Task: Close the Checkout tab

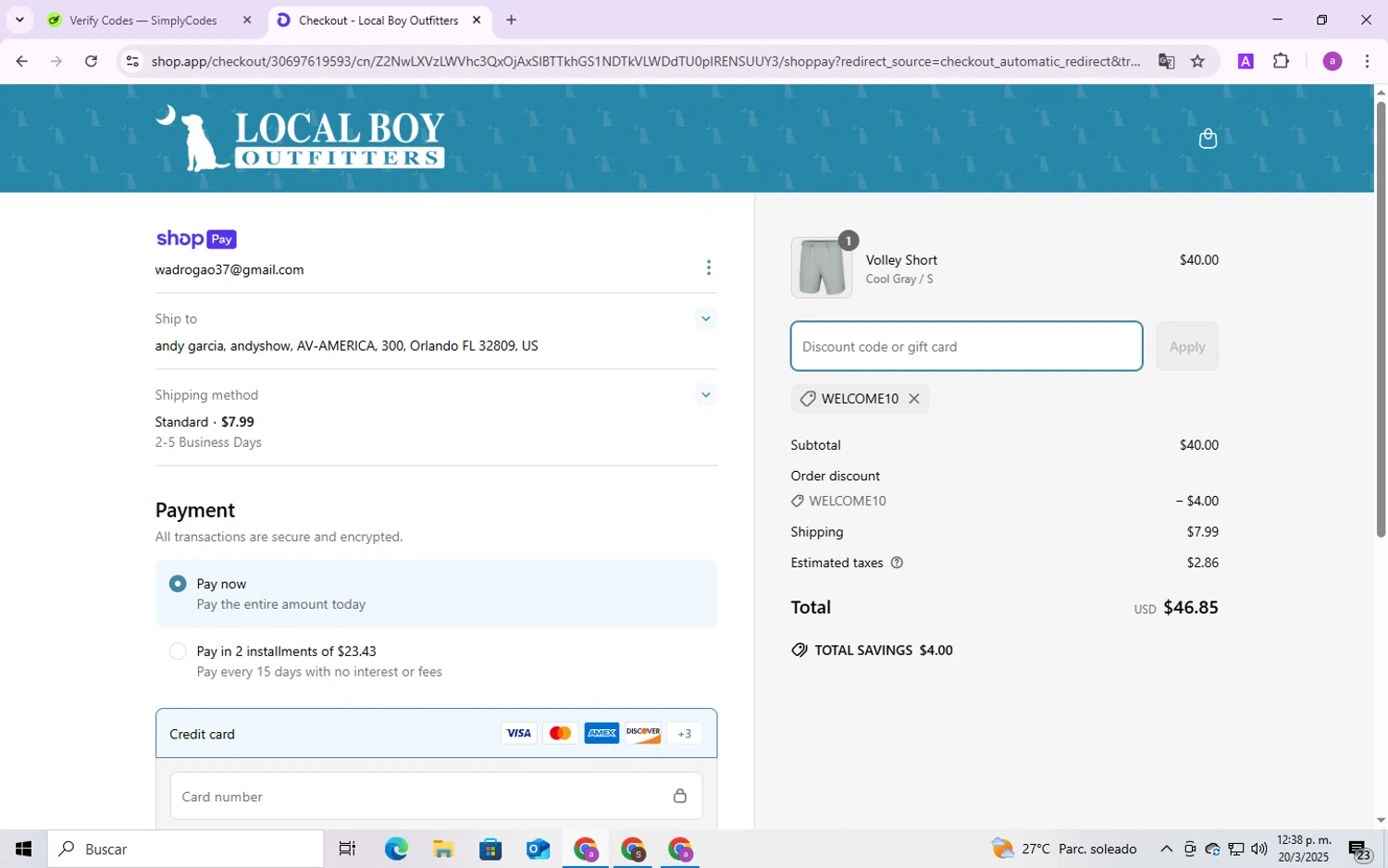Action: [477, 19]
